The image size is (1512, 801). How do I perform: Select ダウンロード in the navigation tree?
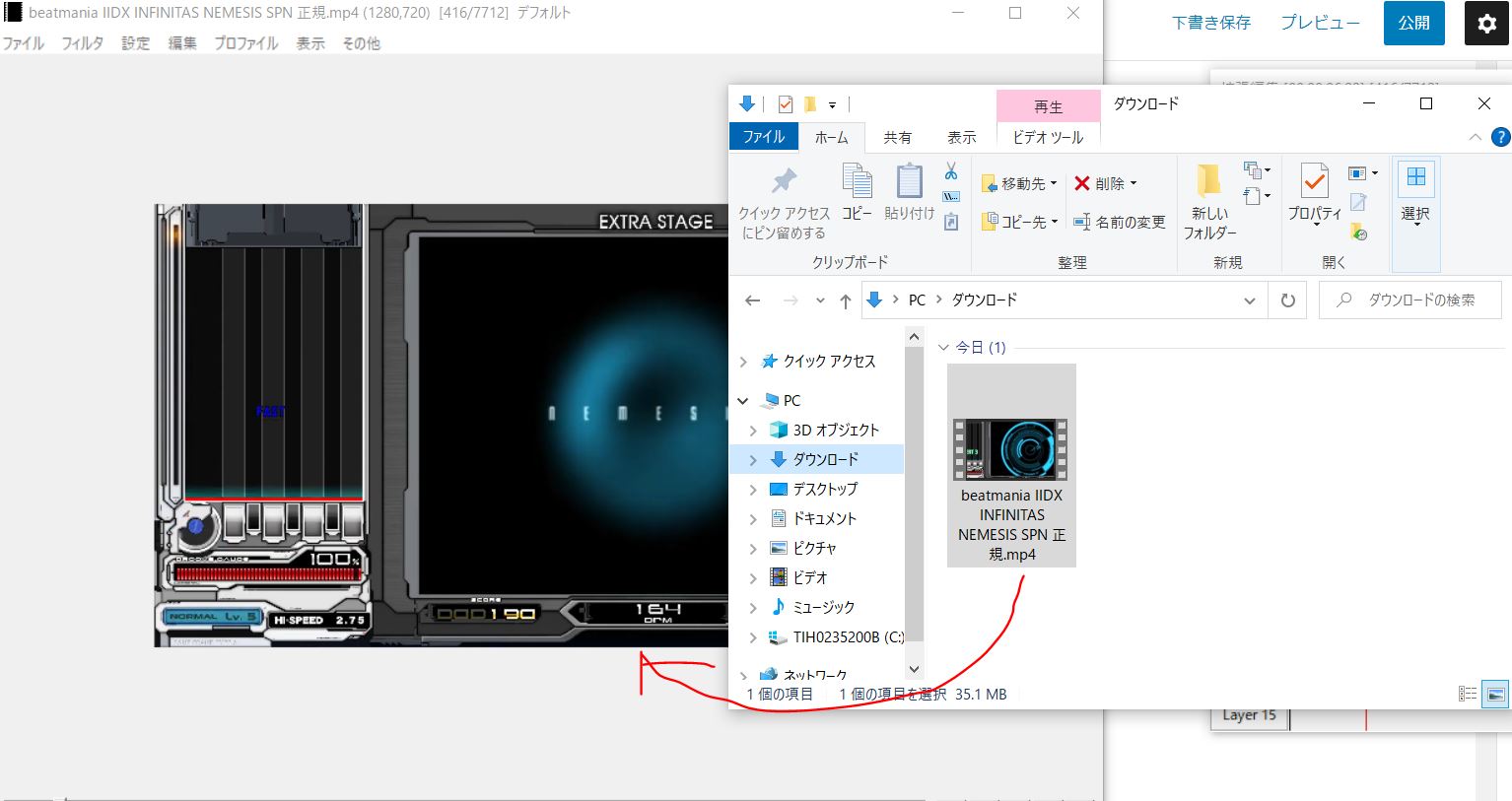825,459
